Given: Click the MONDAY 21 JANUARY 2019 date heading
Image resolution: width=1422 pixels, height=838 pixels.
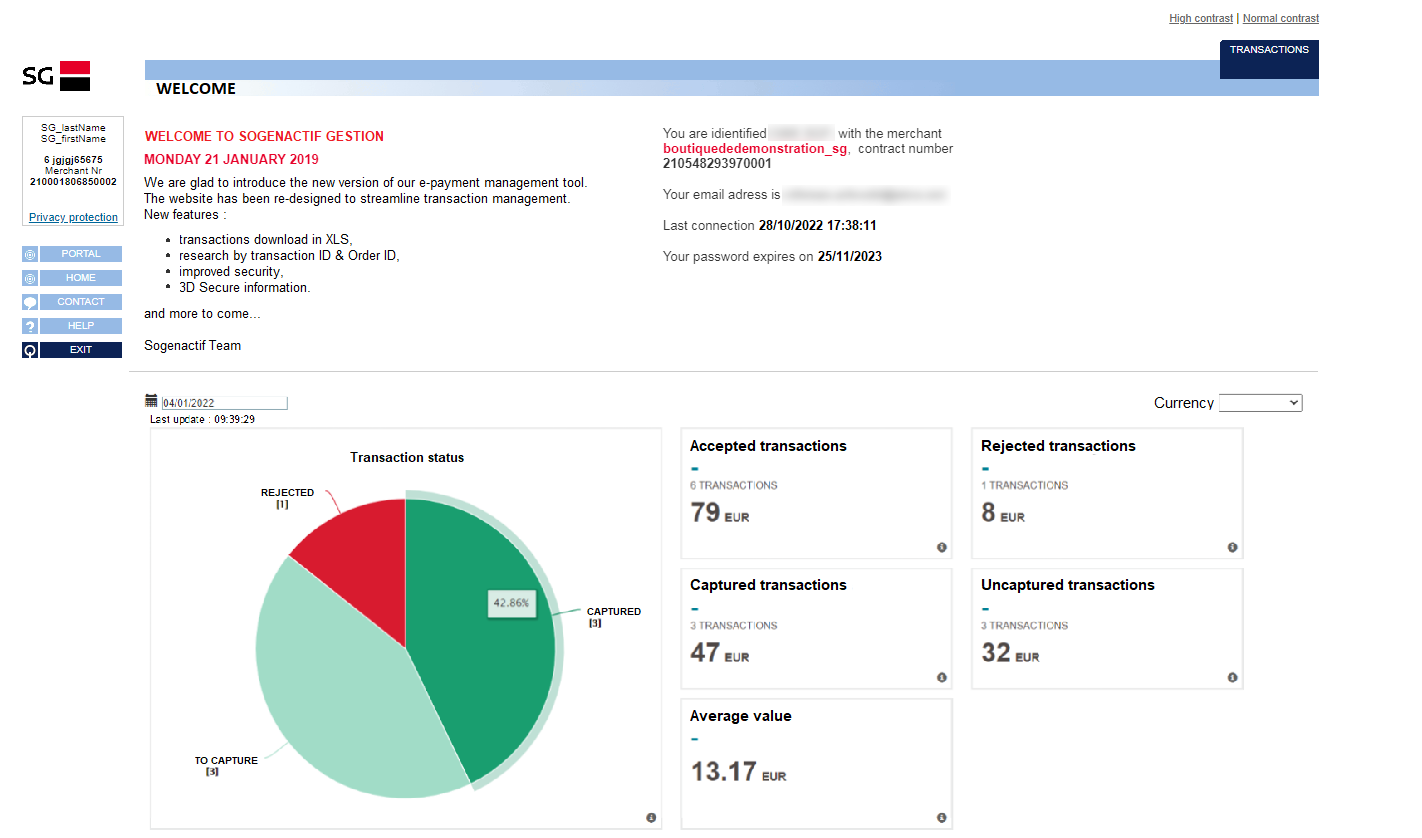Looking at the screenshot, I should point(231,159).
